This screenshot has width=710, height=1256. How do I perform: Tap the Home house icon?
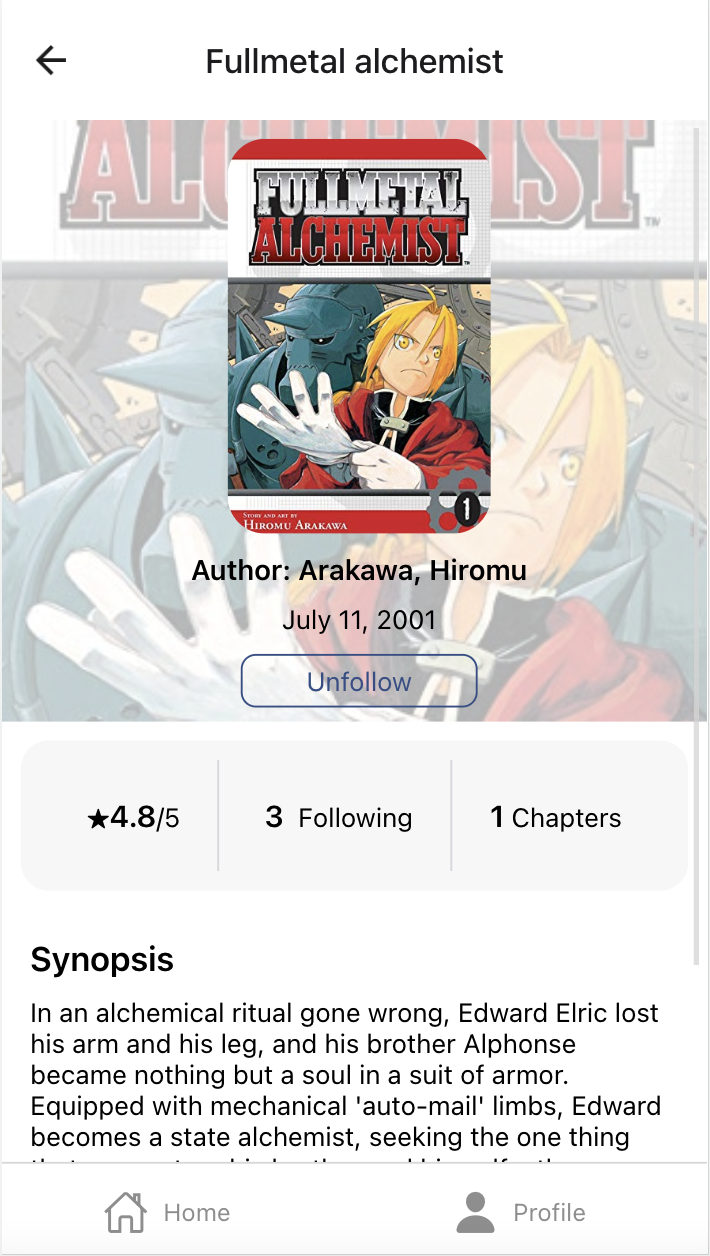pyautogui.click(x=126, y=1212)
